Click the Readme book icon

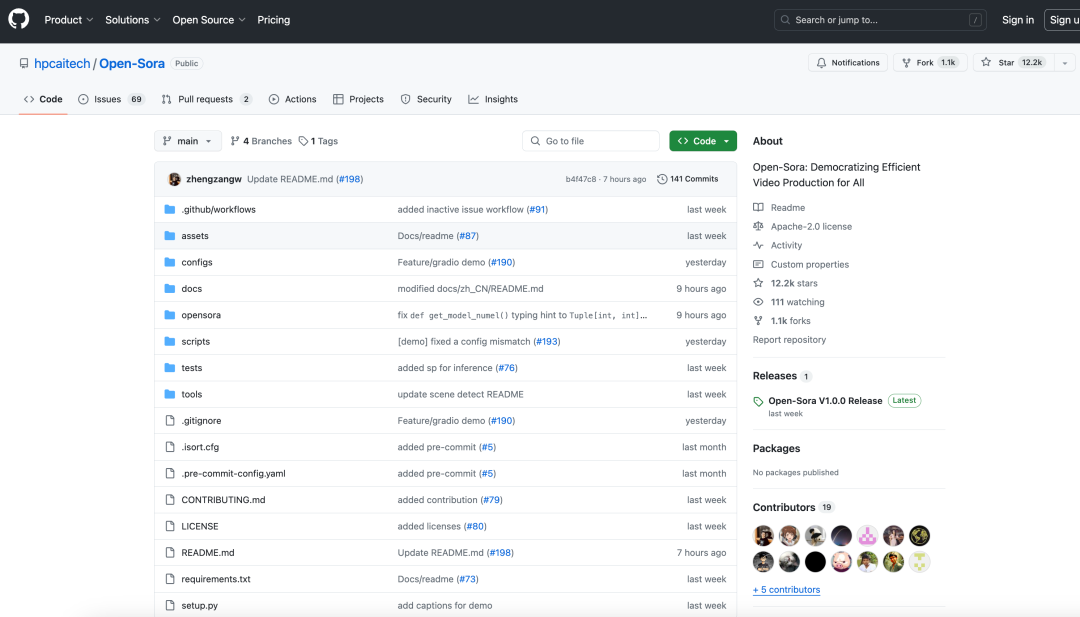coord(758,207)
